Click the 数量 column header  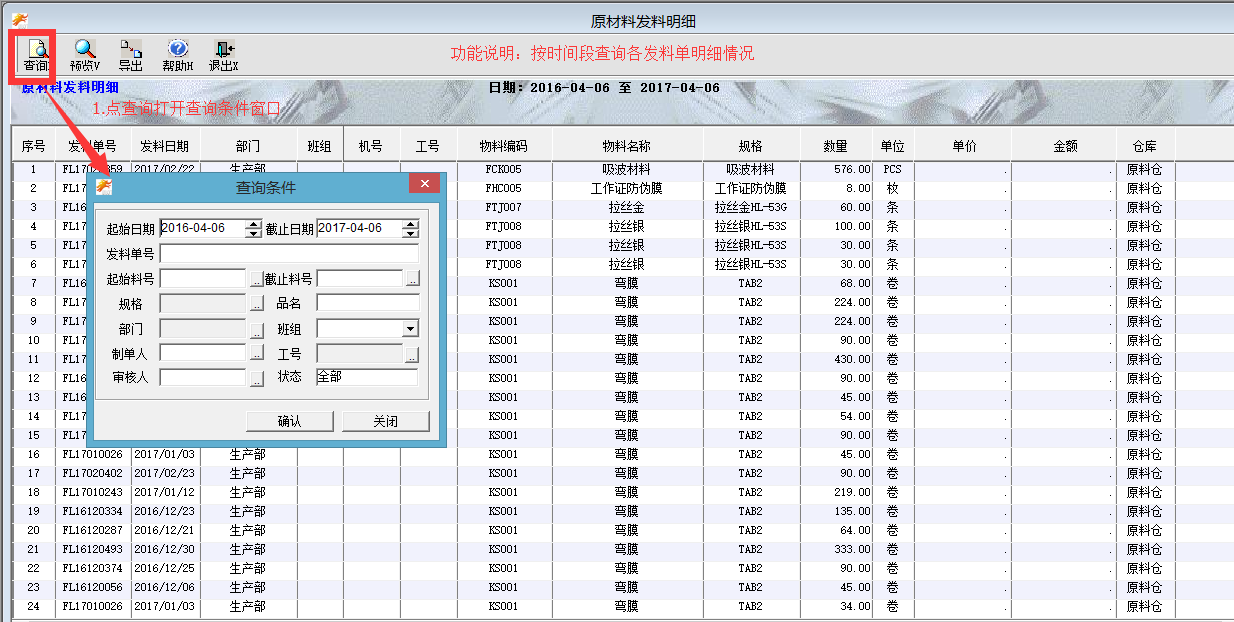tap(836, 146)
